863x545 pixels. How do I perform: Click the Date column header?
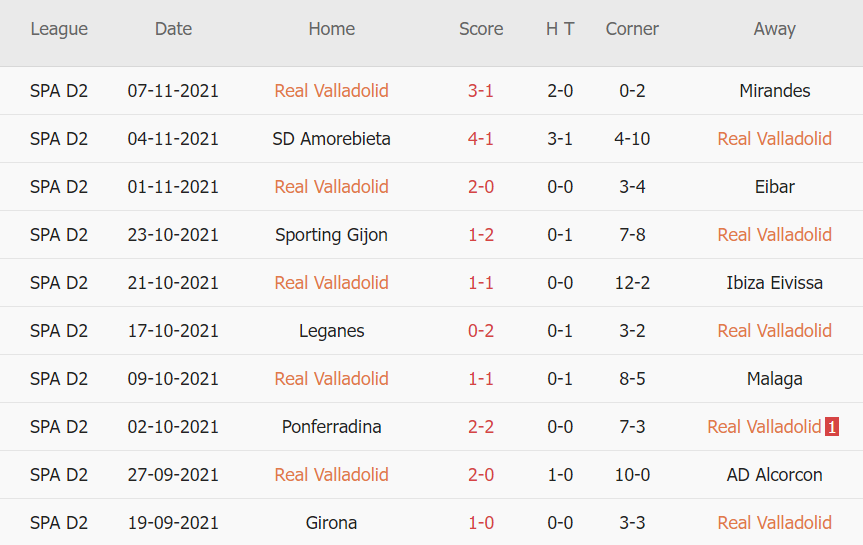tap(173, 29)
